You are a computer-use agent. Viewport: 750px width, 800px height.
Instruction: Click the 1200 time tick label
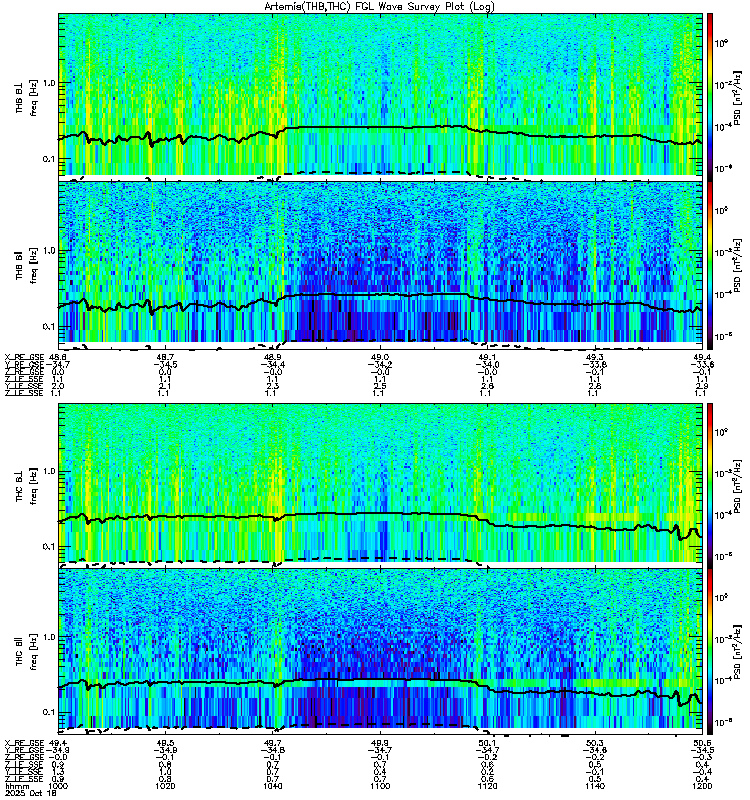(x=702, y=786)
